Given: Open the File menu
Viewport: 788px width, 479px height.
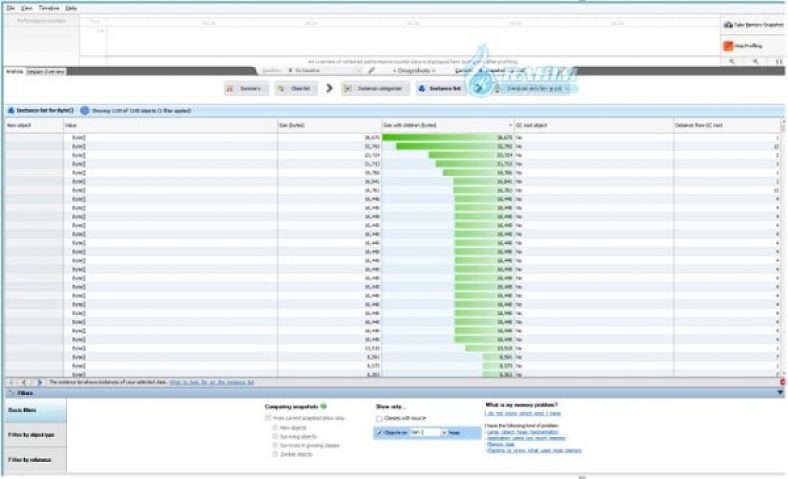Looking at the screenshot, I should coord(11,8).
